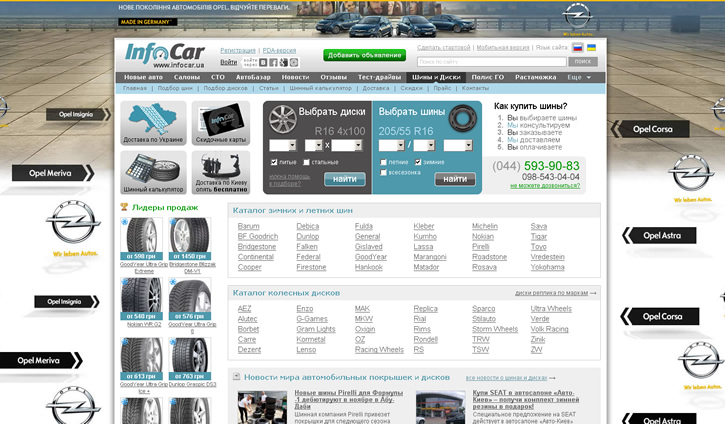Open the Растаможка menu item
725x424 pixels.
(x=535, y=77)
